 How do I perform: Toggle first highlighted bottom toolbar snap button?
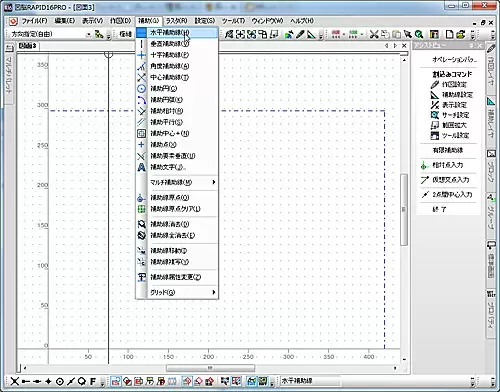coord(116,381)
